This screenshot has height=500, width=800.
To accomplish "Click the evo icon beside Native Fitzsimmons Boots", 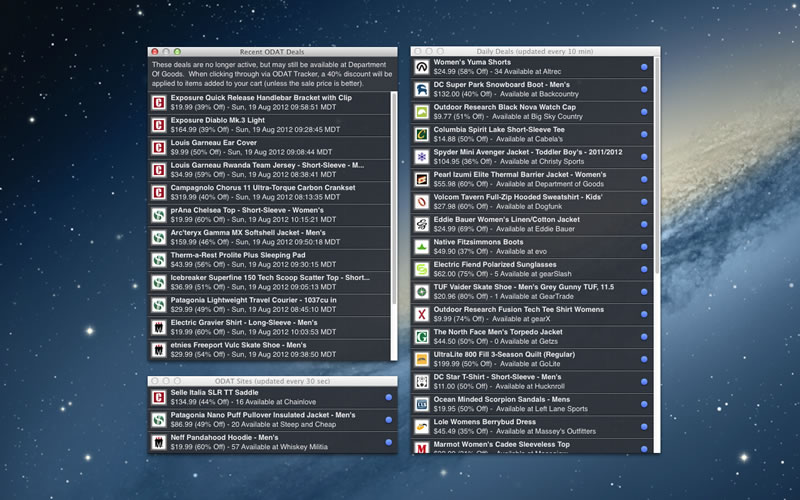I will click(421, 247).
